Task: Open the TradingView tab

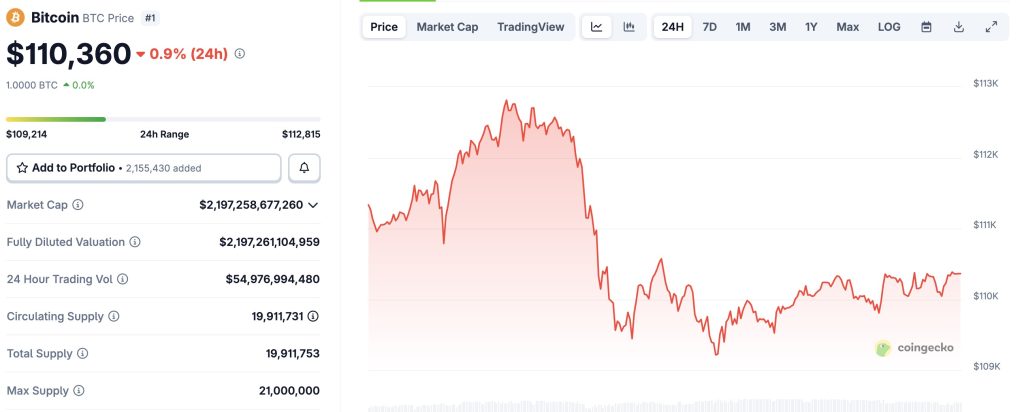Action: (529, 27)
